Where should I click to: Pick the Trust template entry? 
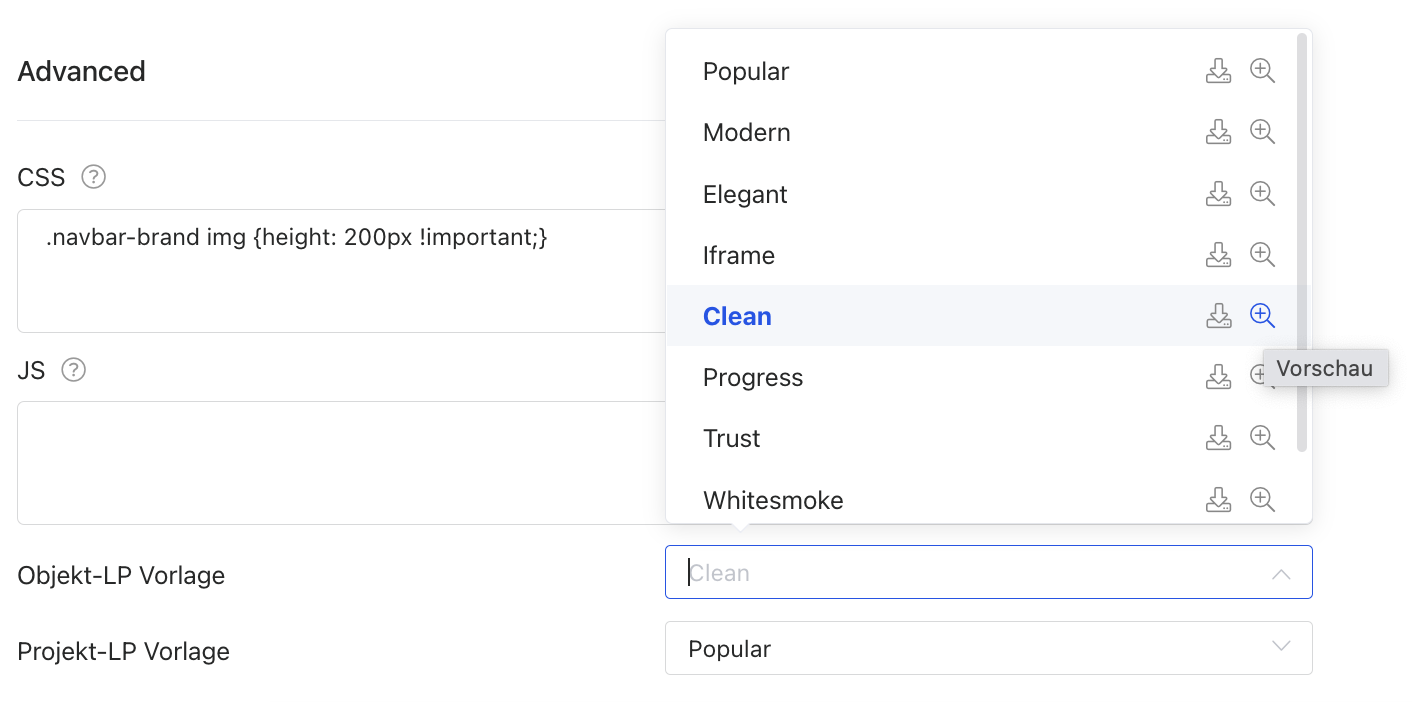click(x=732, y=439)
